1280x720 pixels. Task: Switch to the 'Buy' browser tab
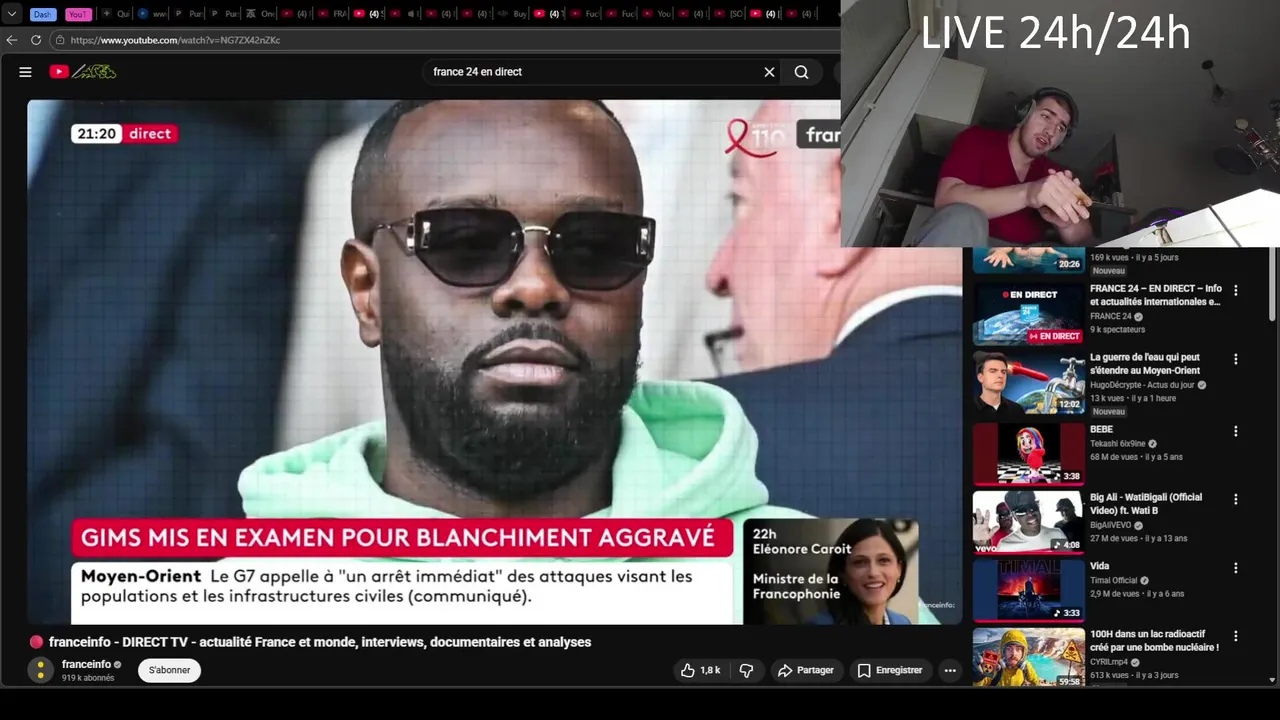(x=513, y=14)
